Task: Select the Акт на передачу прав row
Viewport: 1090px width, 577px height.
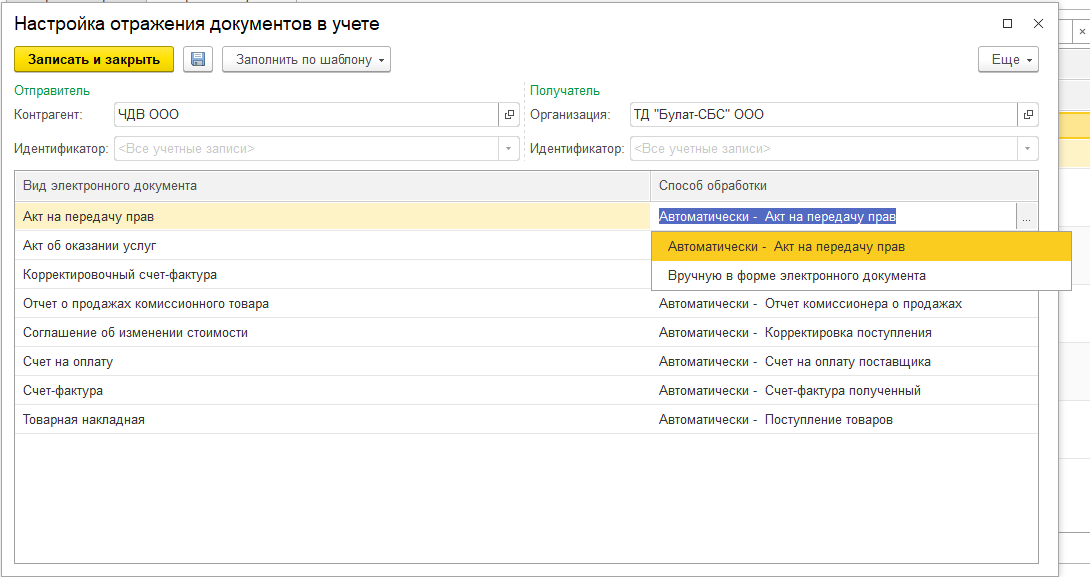Action: coord(332,217)
